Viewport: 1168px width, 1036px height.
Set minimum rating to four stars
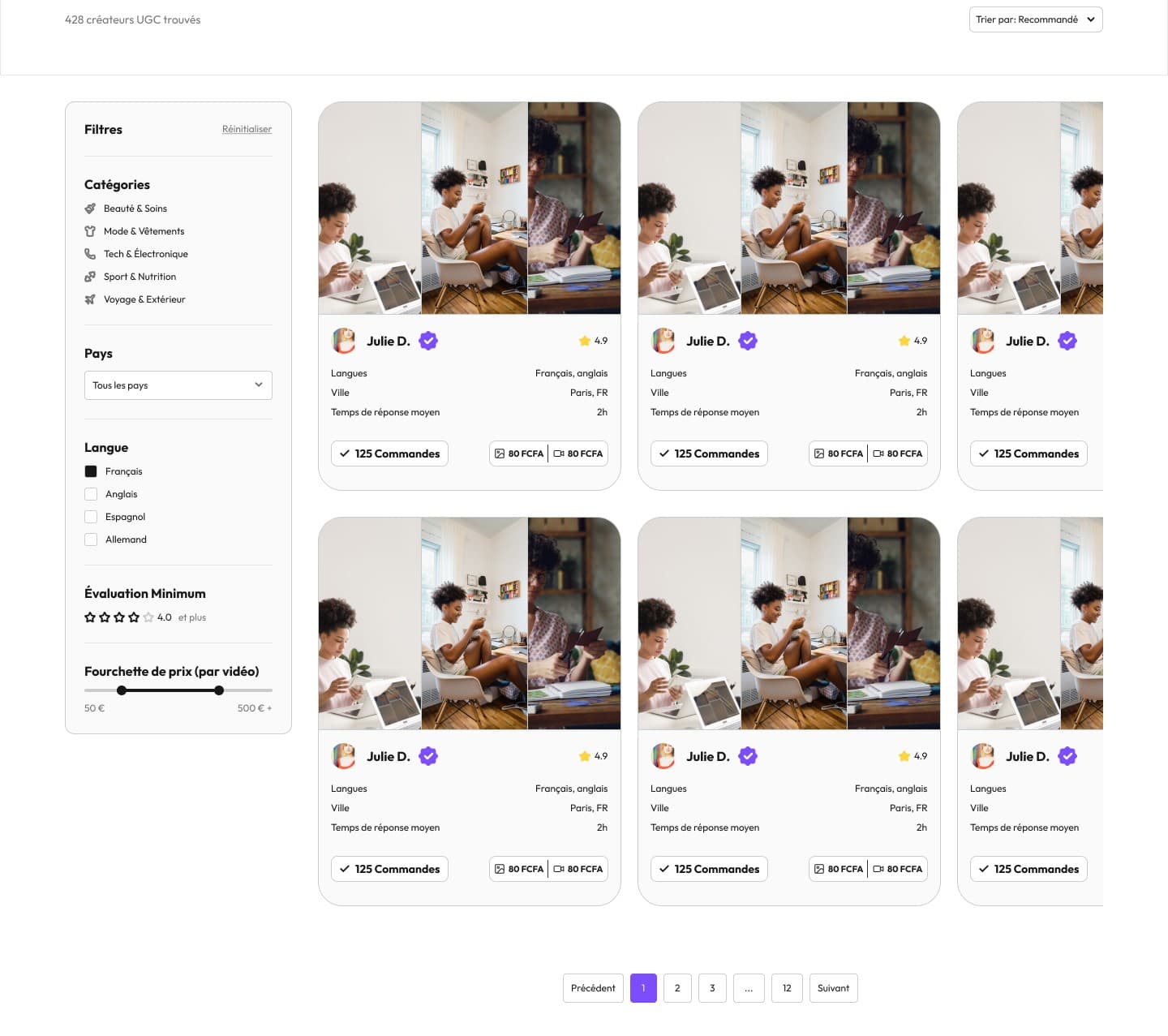click(x=134, y=617)
